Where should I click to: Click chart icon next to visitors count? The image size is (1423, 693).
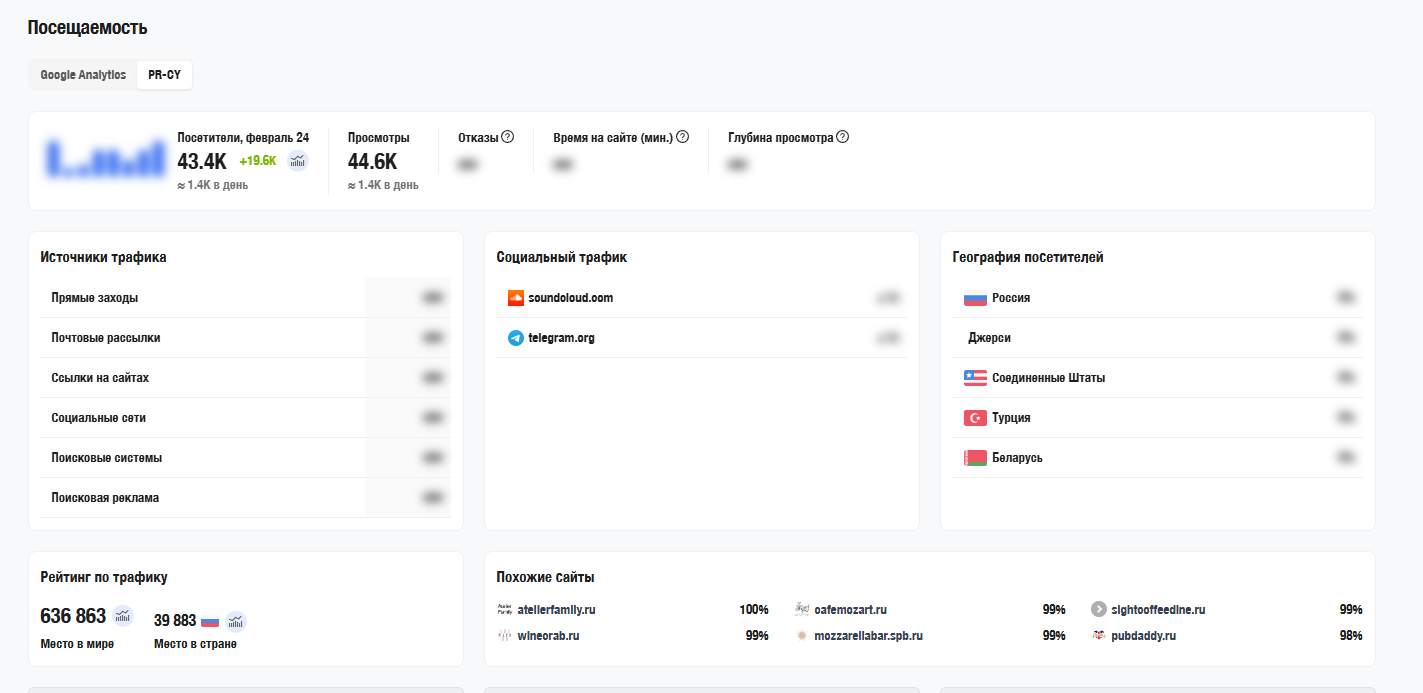coord(298,161)
